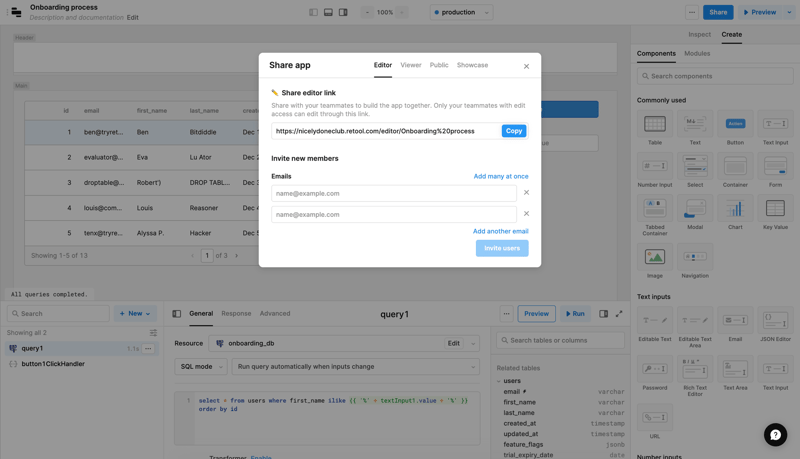Open the top bar more options ellipsis

[692, 12]
